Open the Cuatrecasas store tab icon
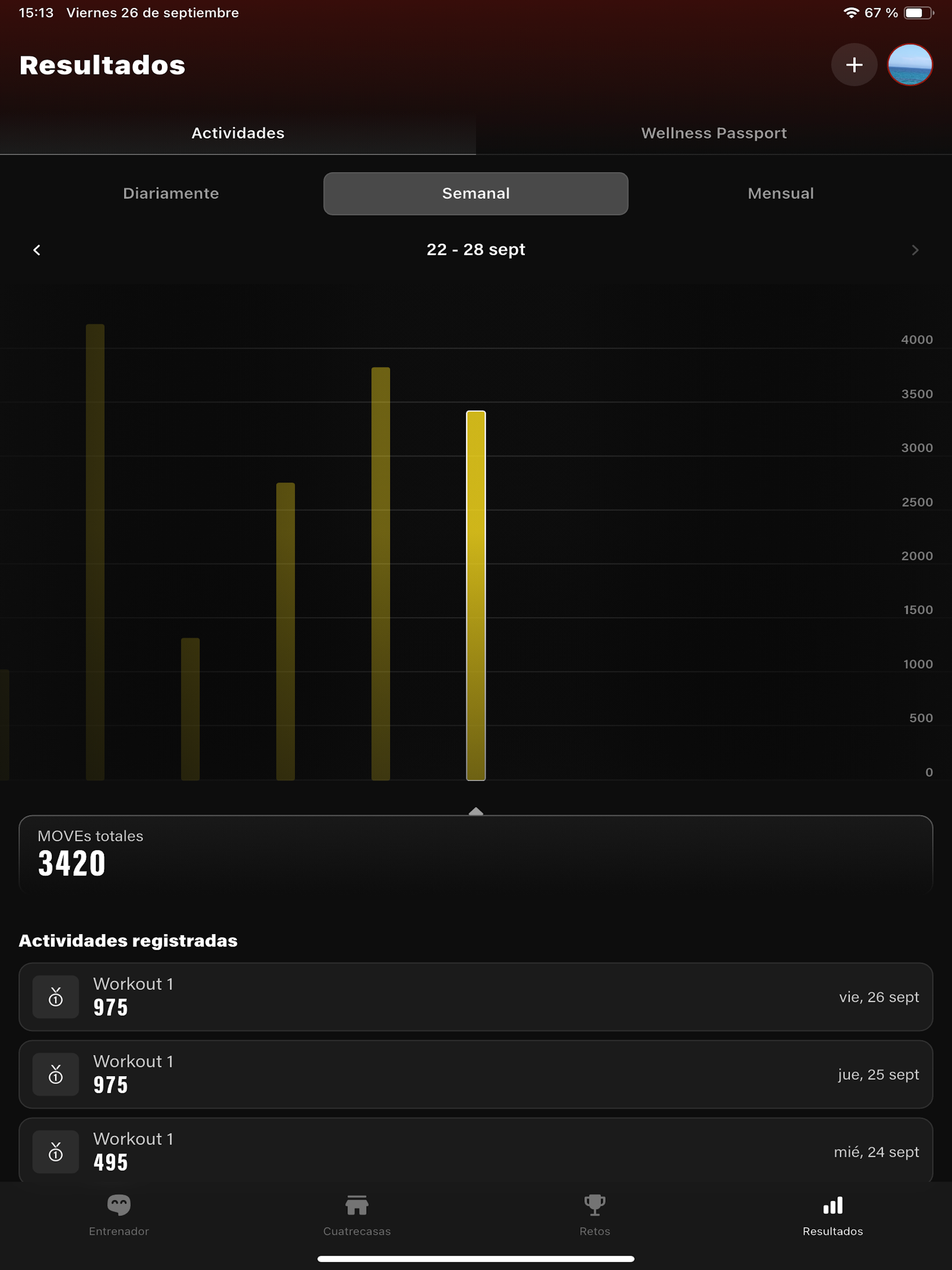Viewport: 952px width, 1270px height. (x=357, y=1204)
